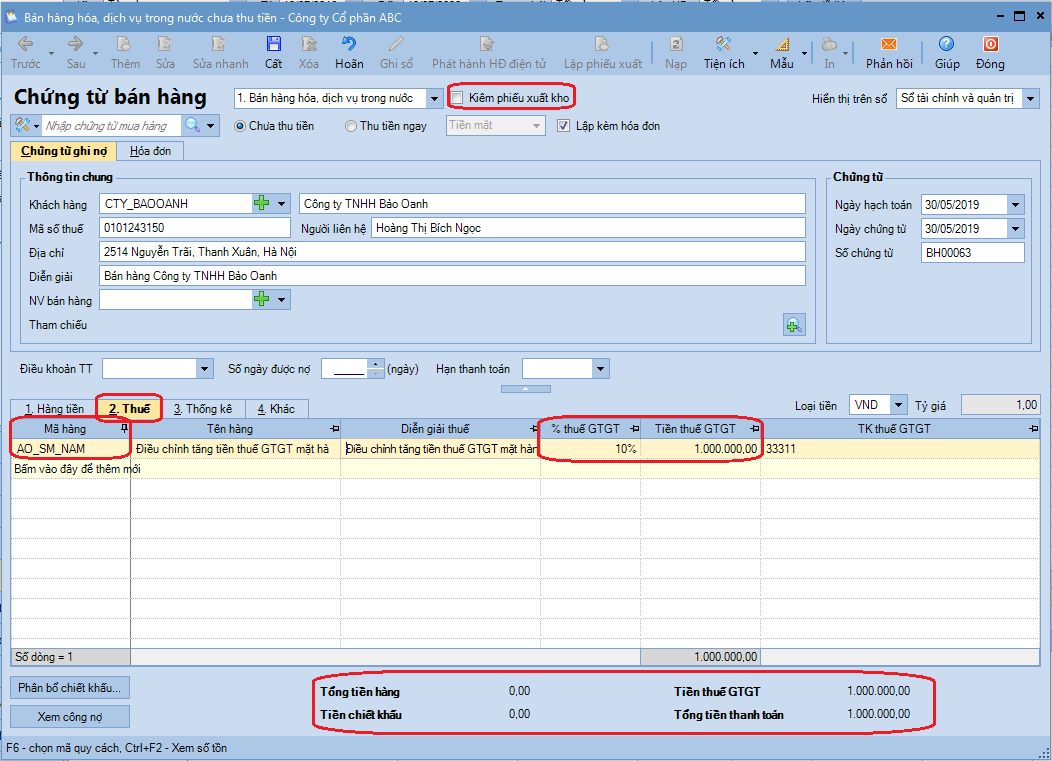Viewport: 1052px width, 761px height.
Task: Click the Diễn giải description field
Action: 452,276
